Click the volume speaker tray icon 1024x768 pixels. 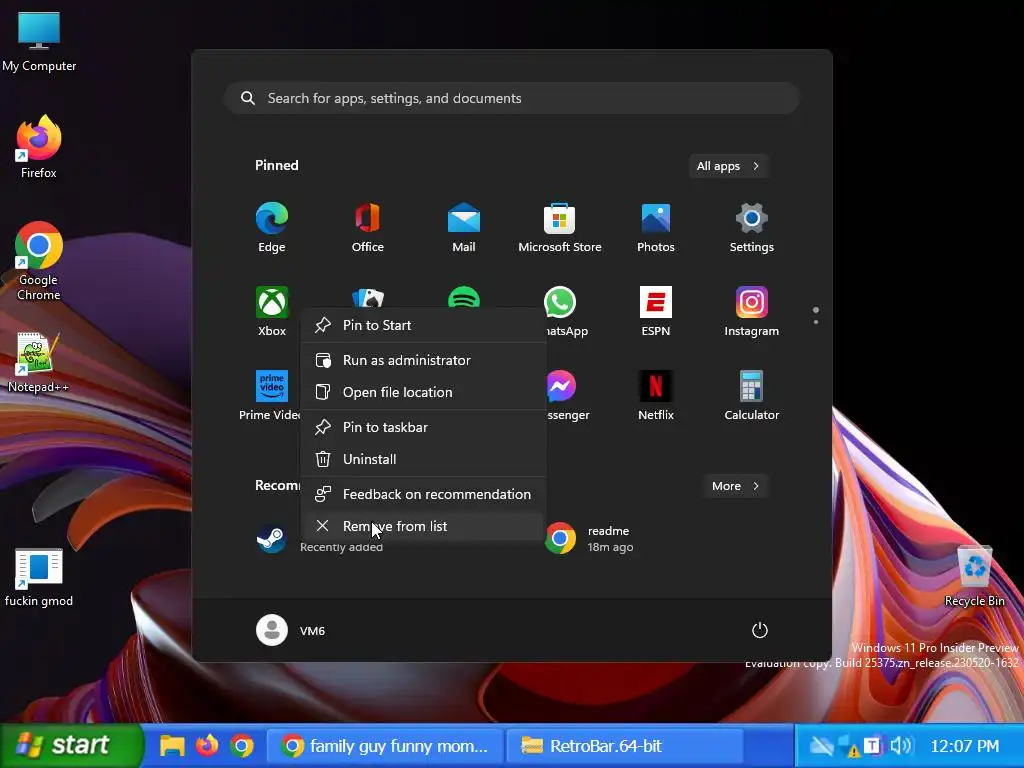click(901, 745)
